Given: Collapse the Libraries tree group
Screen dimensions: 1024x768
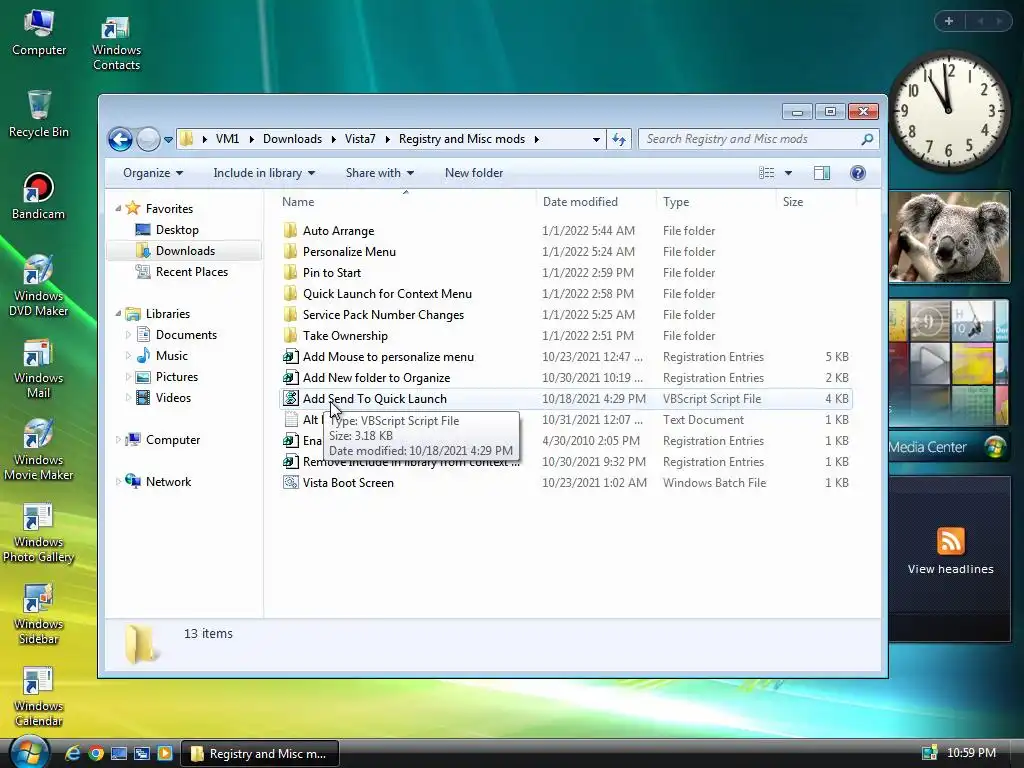Looking at the screenshot, I should 118,313.
